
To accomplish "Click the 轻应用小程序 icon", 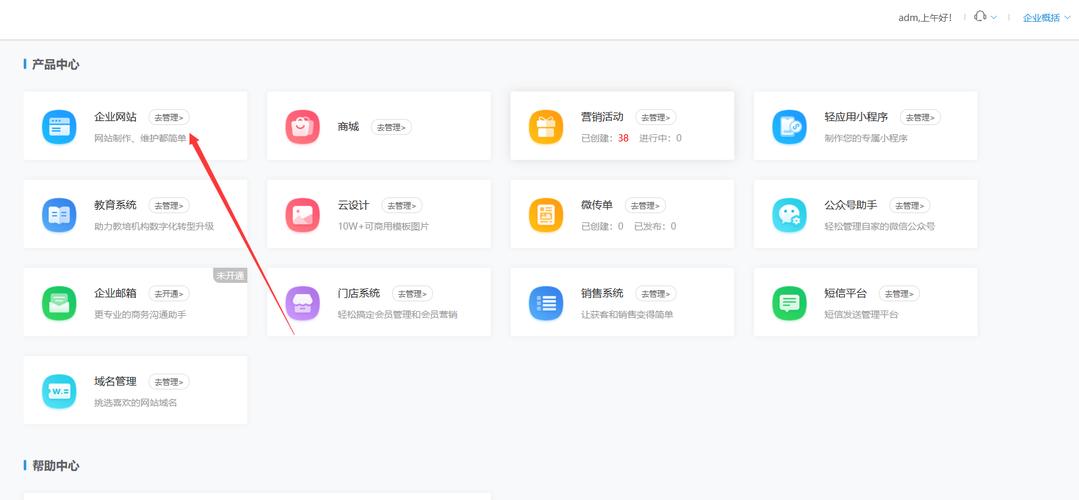I will click(x=789, y=127).
